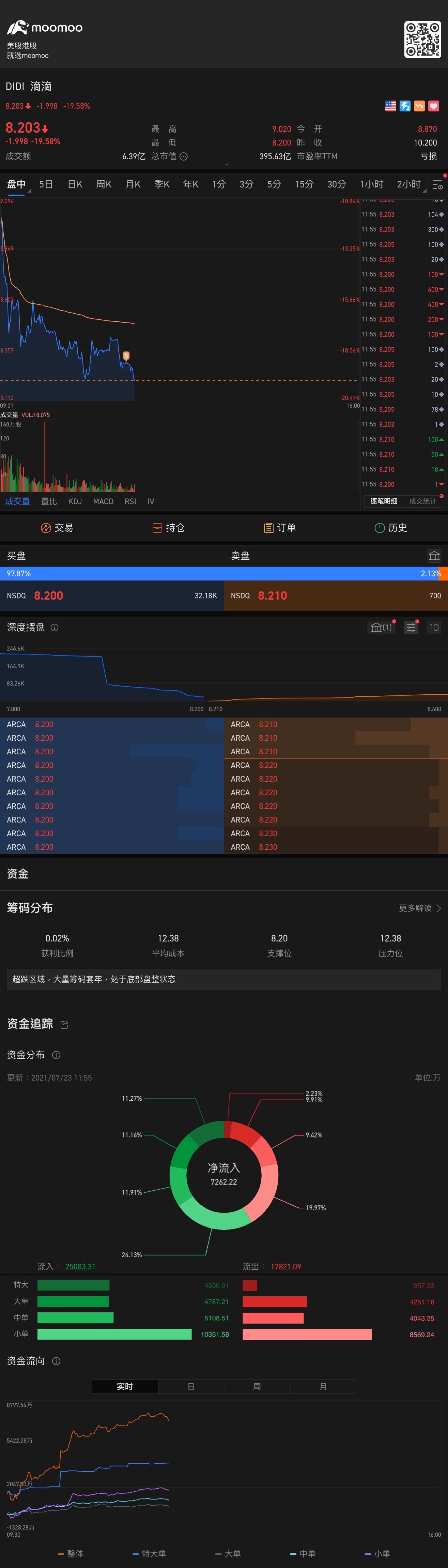The height and width of the screenshot is (1568, 448).
Task: Select the RSI indicator
Action: click(x=130, y=501)
